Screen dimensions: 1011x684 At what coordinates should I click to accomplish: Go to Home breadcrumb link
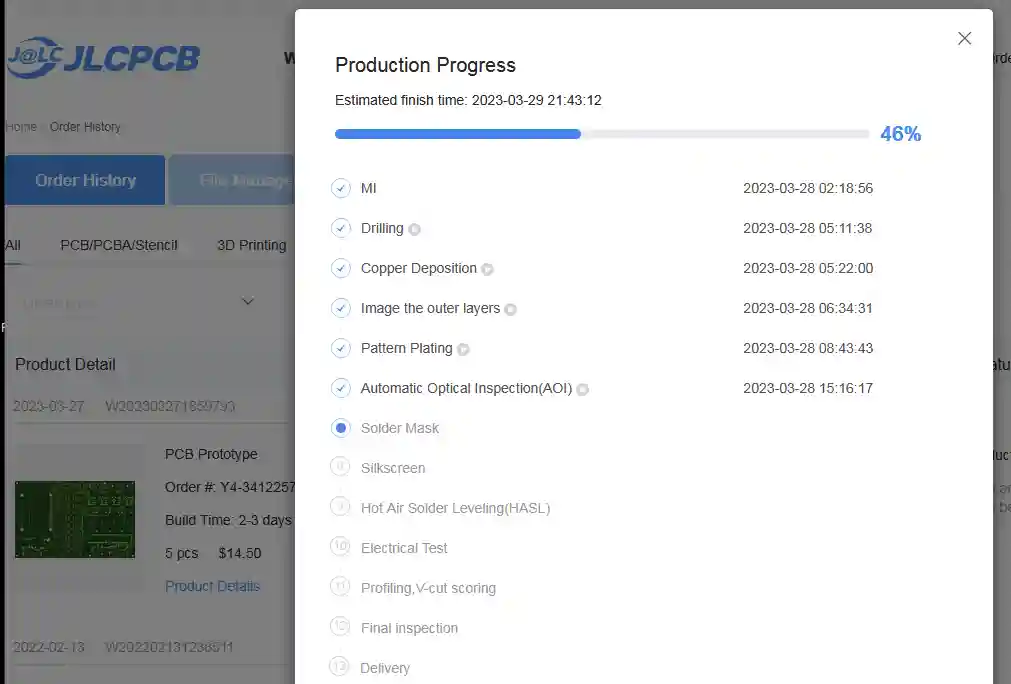[x=20, y=127]
